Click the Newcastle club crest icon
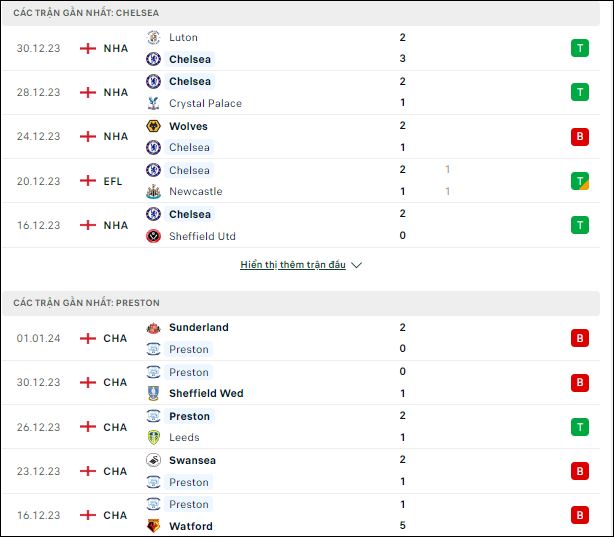This screenshot has height=537, width=614. point(154,192)
